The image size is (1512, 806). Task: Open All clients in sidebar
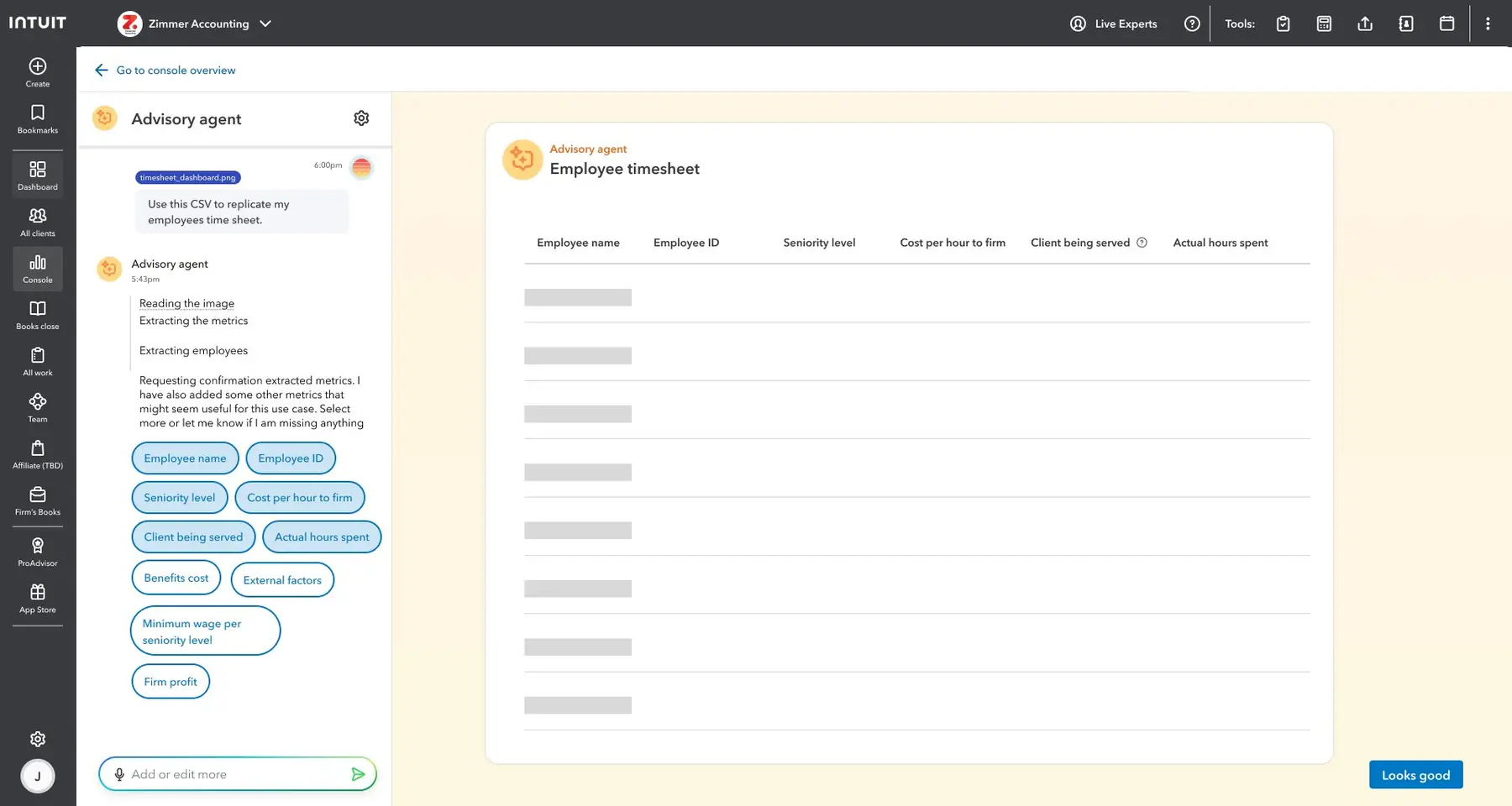tap(38, 222)
